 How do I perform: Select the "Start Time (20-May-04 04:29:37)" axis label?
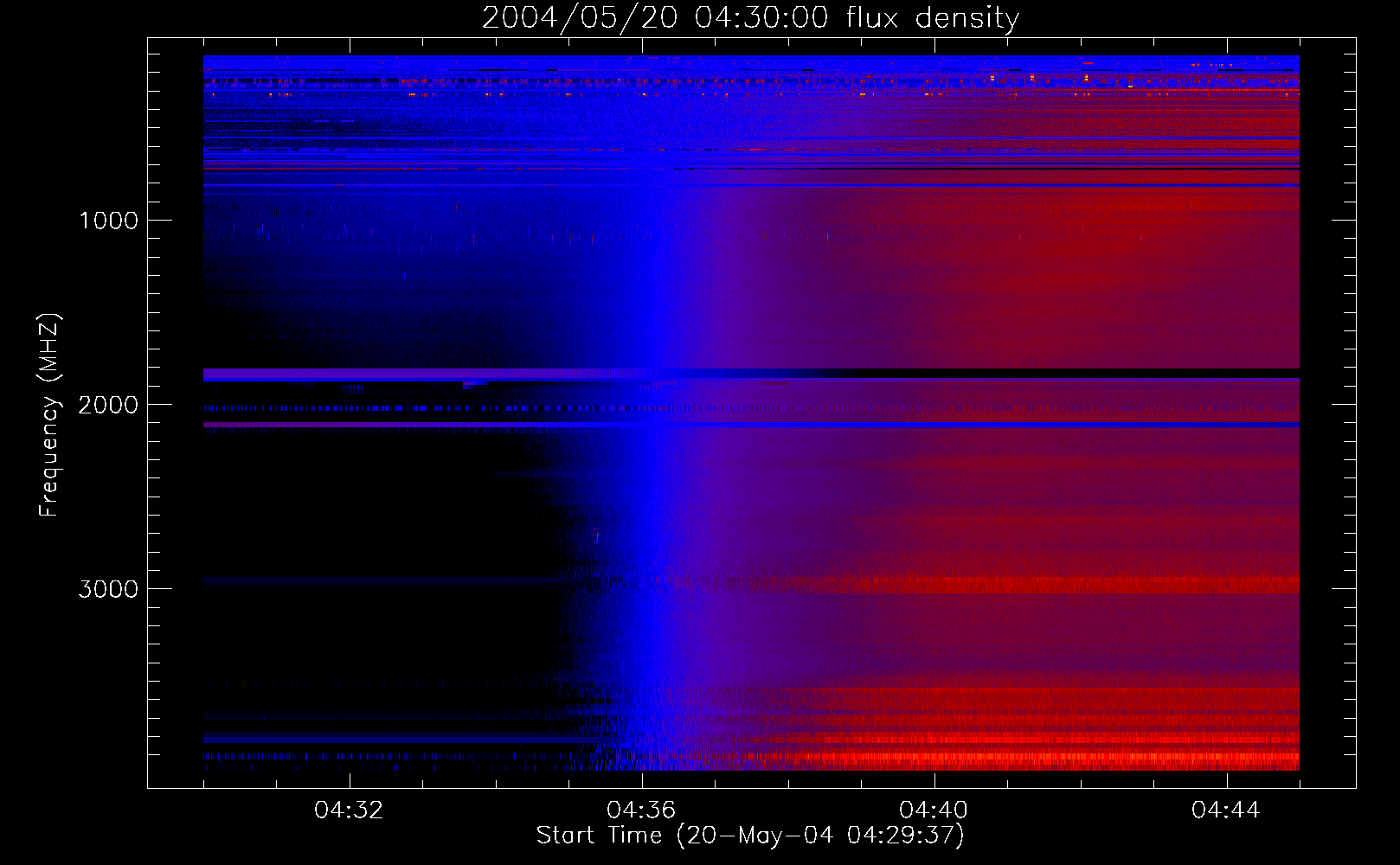pos(750,836)
